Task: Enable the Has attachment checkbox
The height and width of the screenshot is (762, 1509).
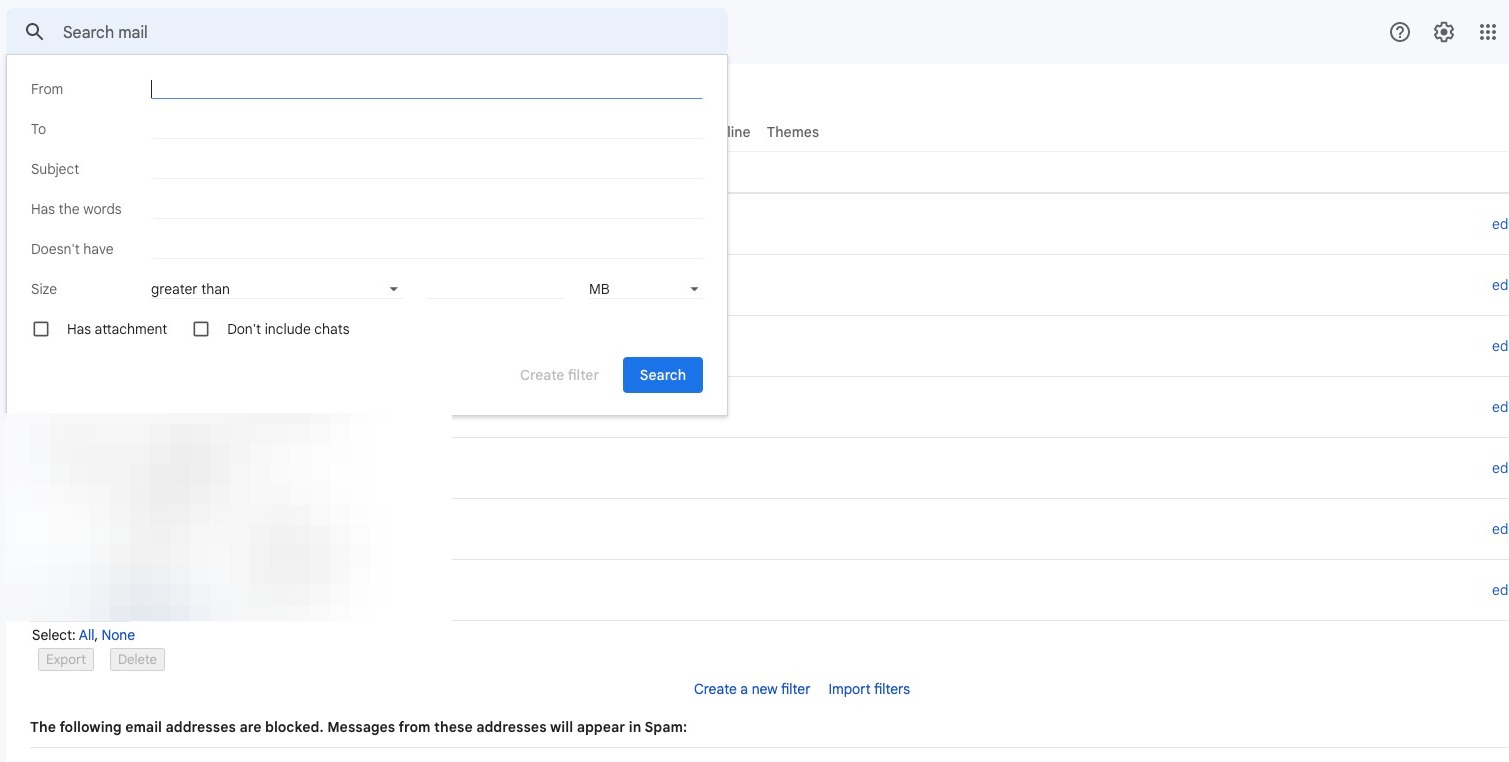Action: coord(41,329)
